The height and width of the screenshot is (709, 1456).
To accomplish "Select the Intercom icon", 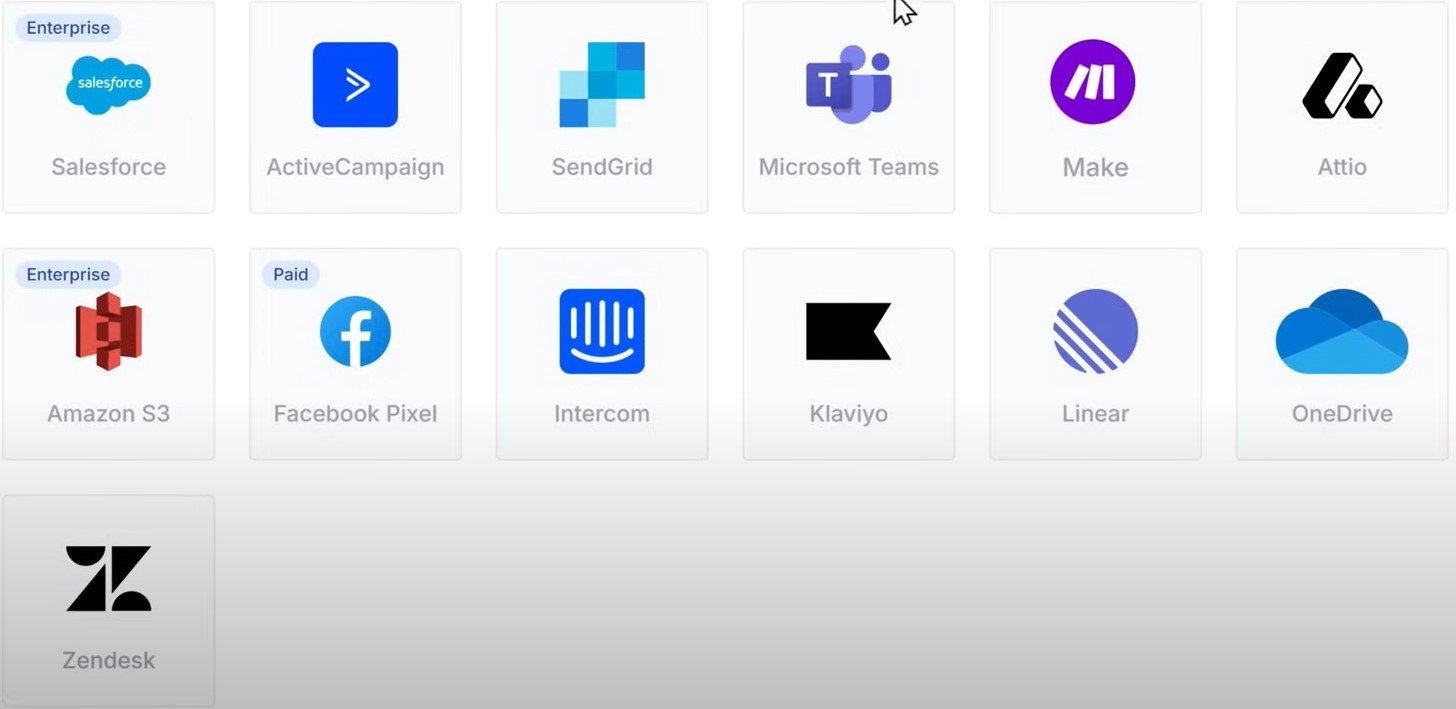I will (602, 331).
